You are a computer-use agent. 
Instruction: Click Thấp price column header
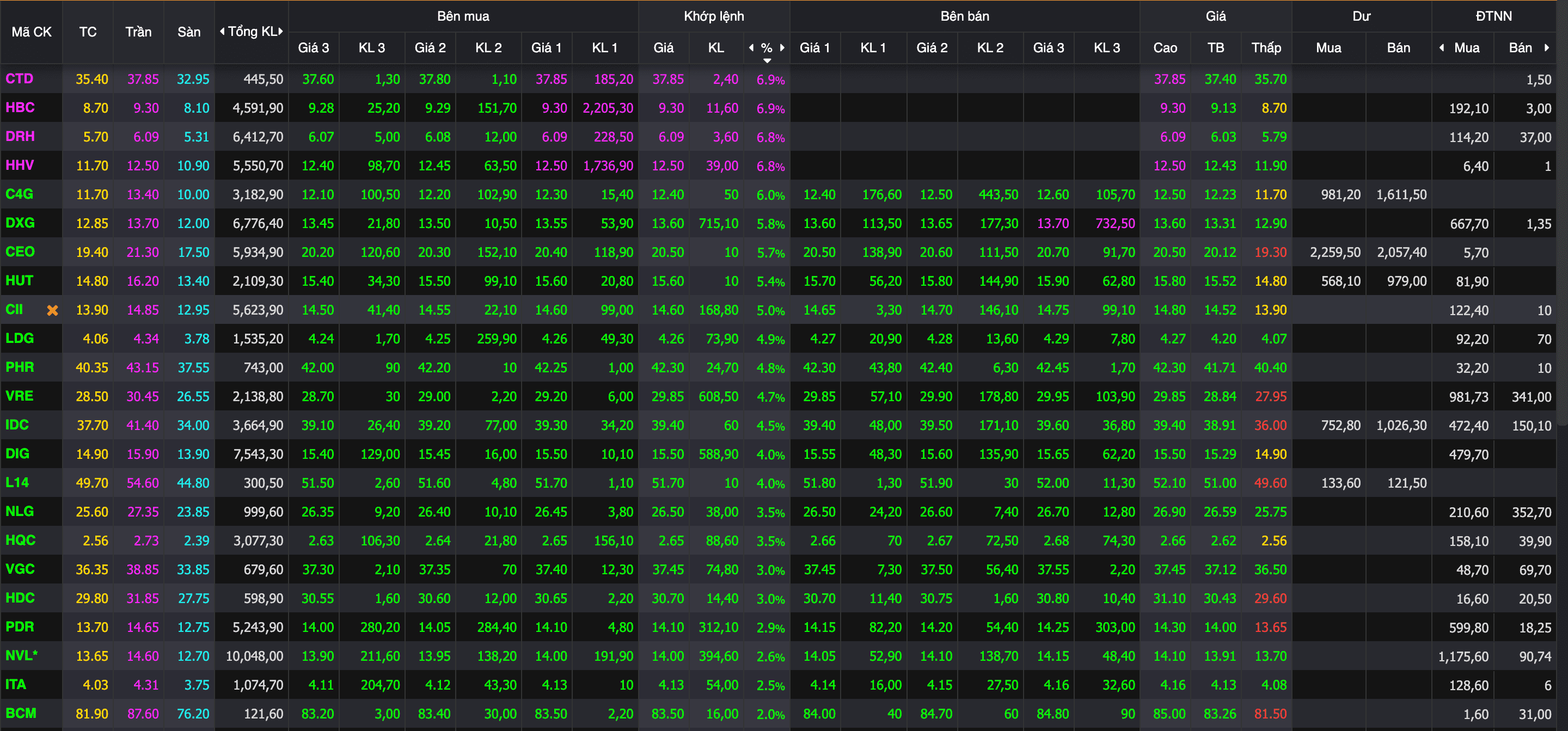[x=1266, y=47]
